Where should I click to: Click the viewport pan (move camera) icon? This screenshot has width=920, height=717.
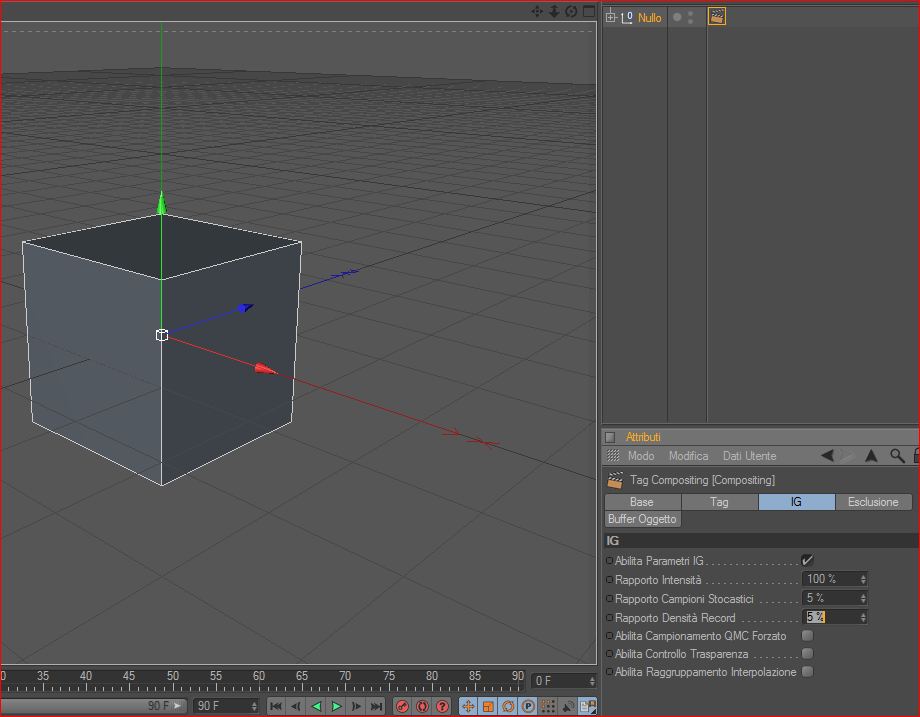tap(537, 12)
